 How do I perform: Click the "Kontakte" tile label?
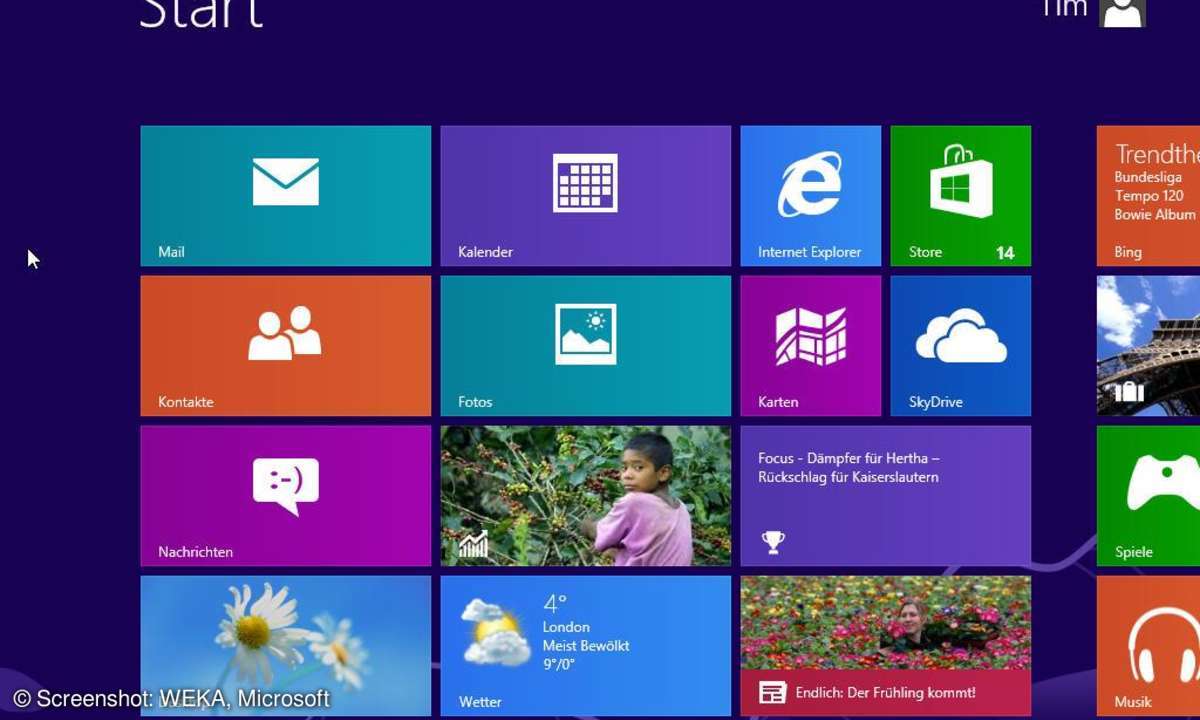tap(186, 402)
